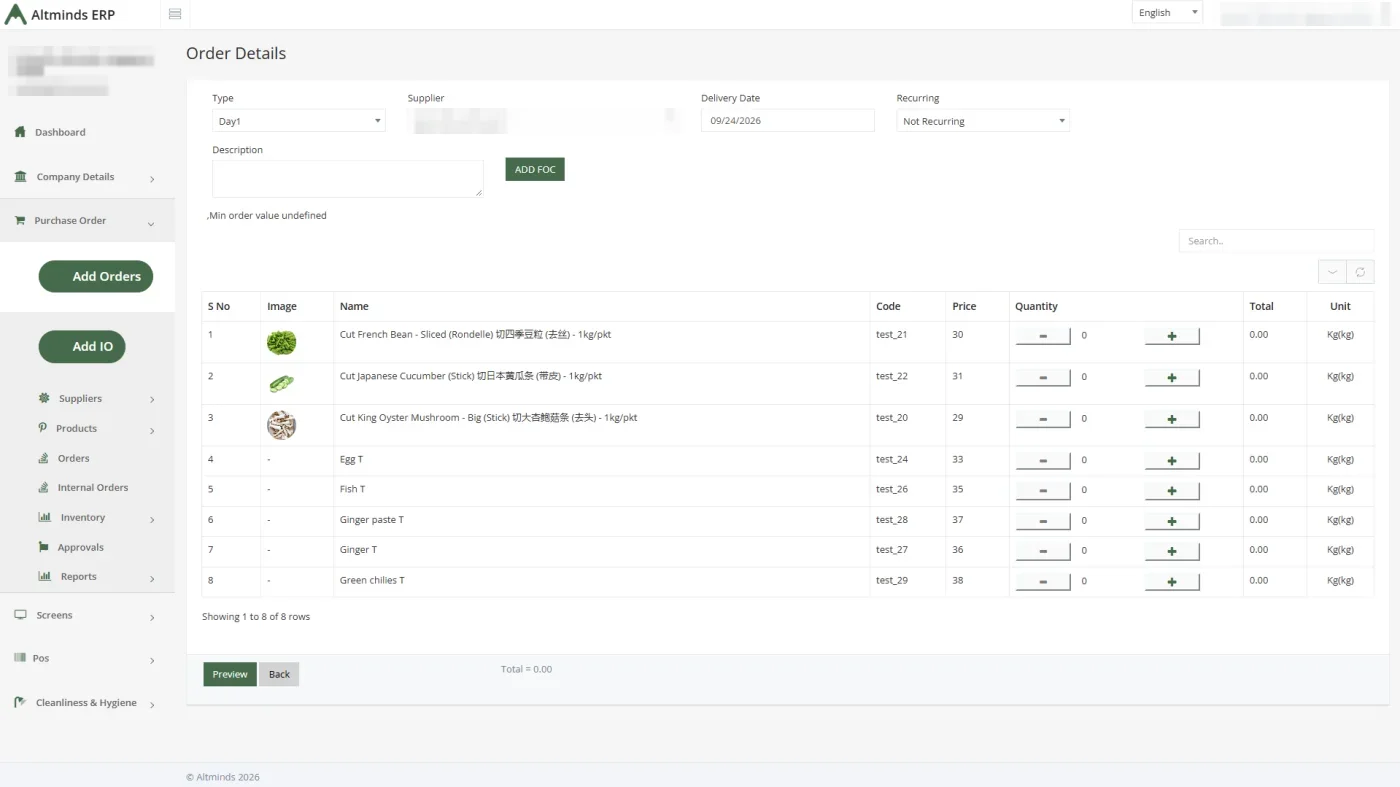Decrease quantity for Cut French Bean

click(1043, 336)
